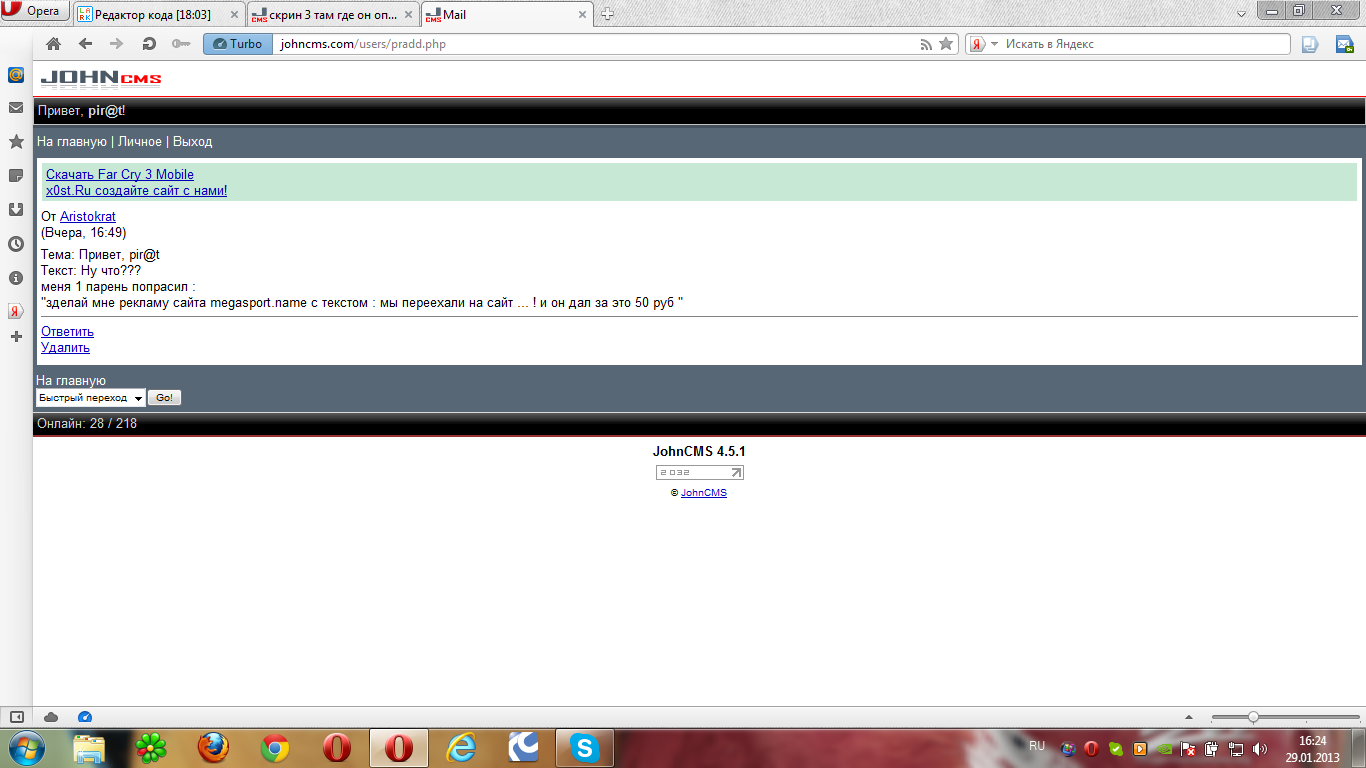Launch Windows Explorer from the taskbar
Screen dimensions: 1366x768
coord(89,748)
